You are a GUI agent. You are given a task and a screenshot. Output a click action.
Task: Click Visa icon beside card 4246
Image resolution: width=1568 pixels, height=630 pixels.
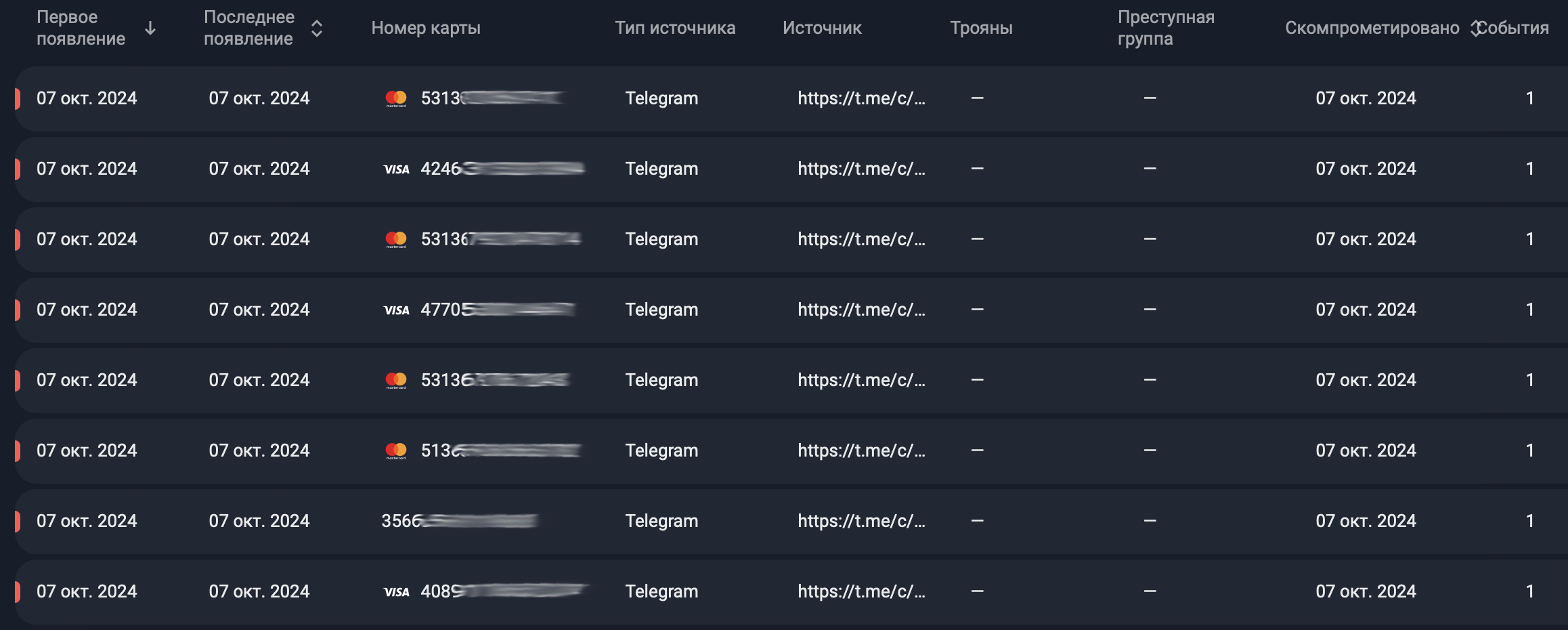[x=396, y=169]
